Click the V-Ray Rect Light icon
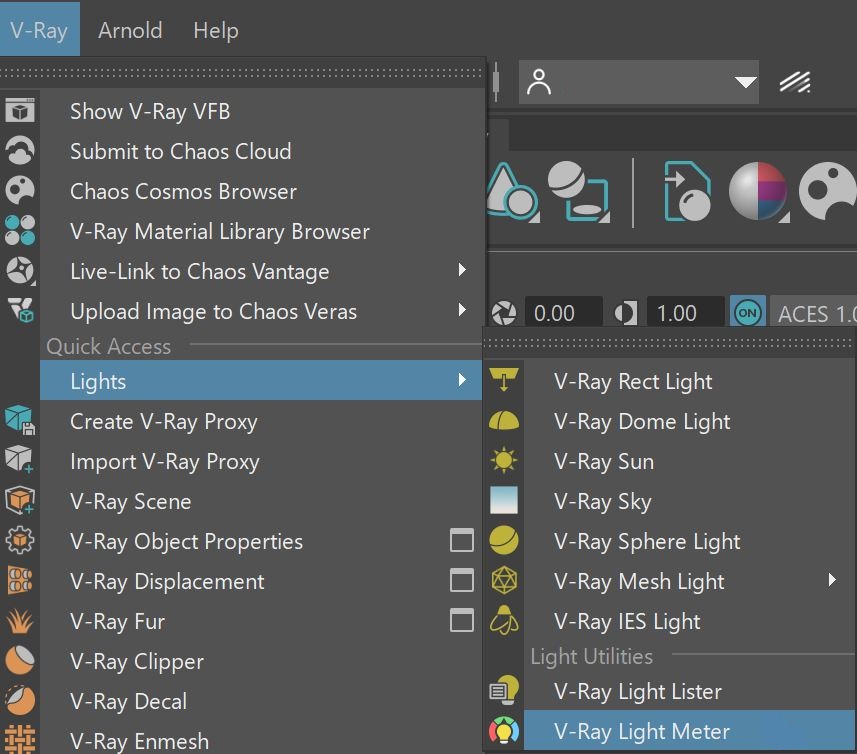This screenshot has height=754, width=857. coord(504,380)
